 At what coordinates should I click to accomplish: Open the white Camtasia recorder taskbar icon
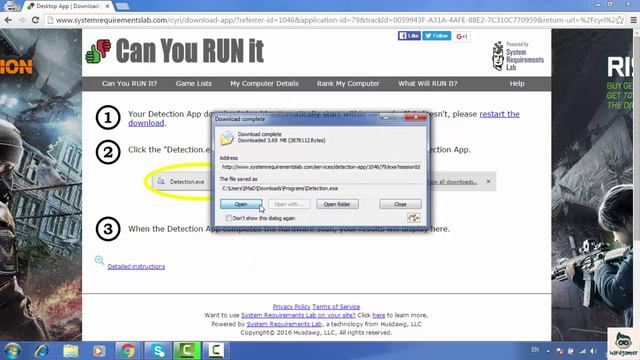(215, 351)
